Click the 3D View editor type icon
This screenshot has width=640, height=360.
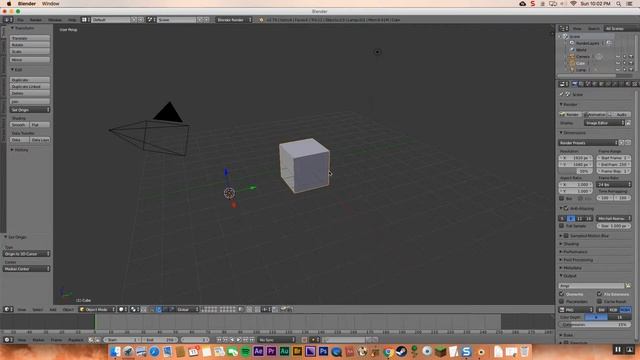(x=8, y=309)
